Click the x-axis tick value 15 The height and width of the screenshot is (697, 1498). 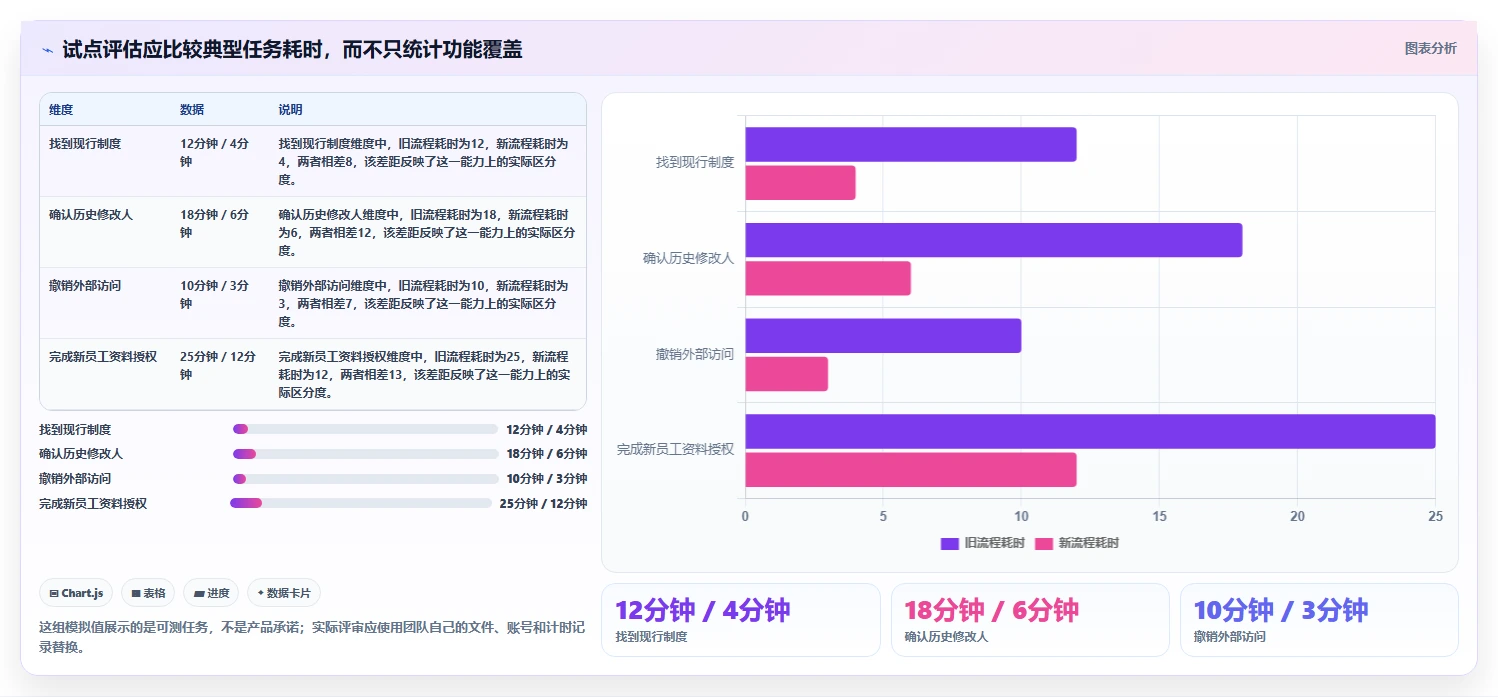1159,516
